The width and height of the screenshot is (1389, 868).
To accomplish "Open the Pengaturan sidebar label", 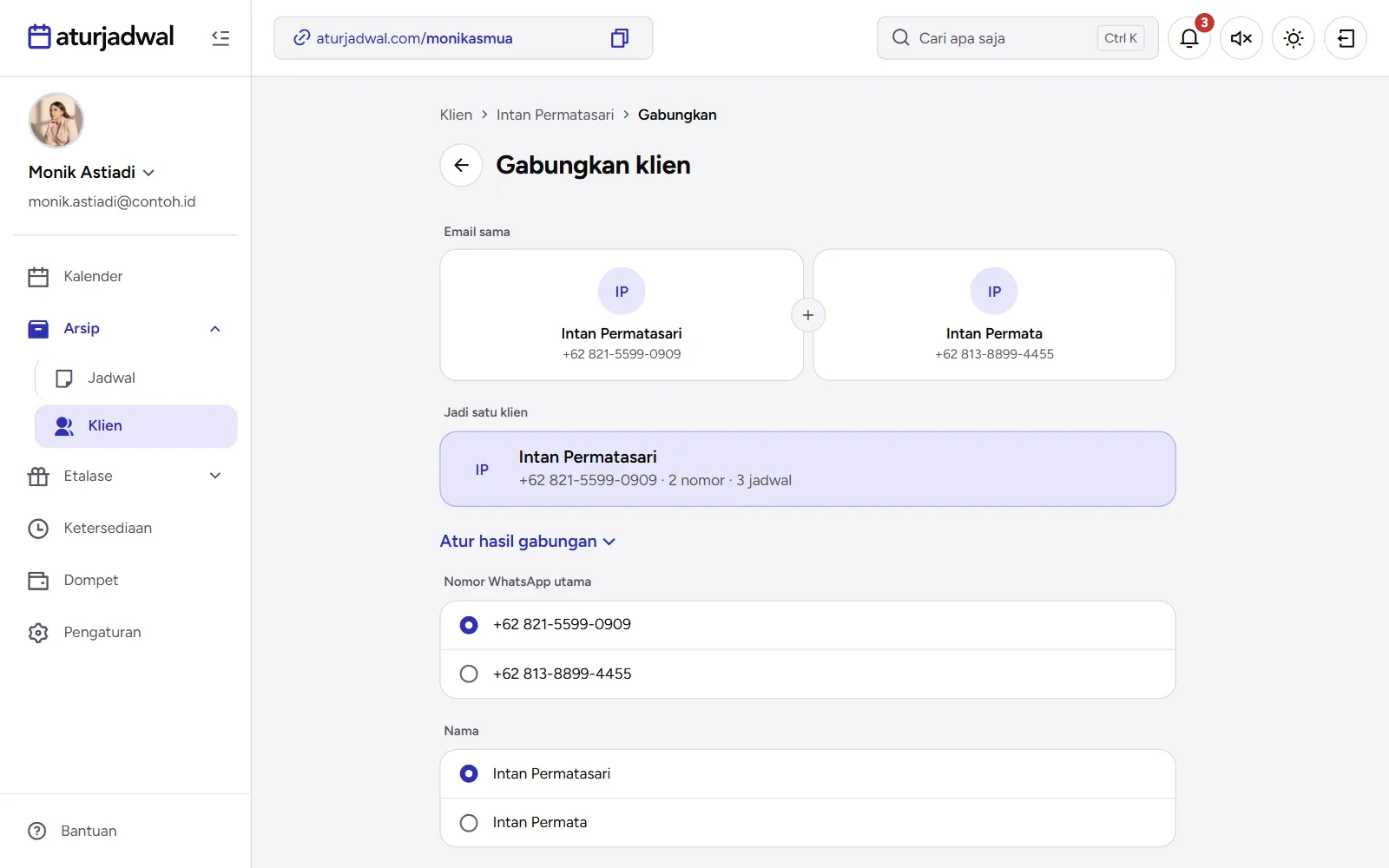I will (102, 632).
